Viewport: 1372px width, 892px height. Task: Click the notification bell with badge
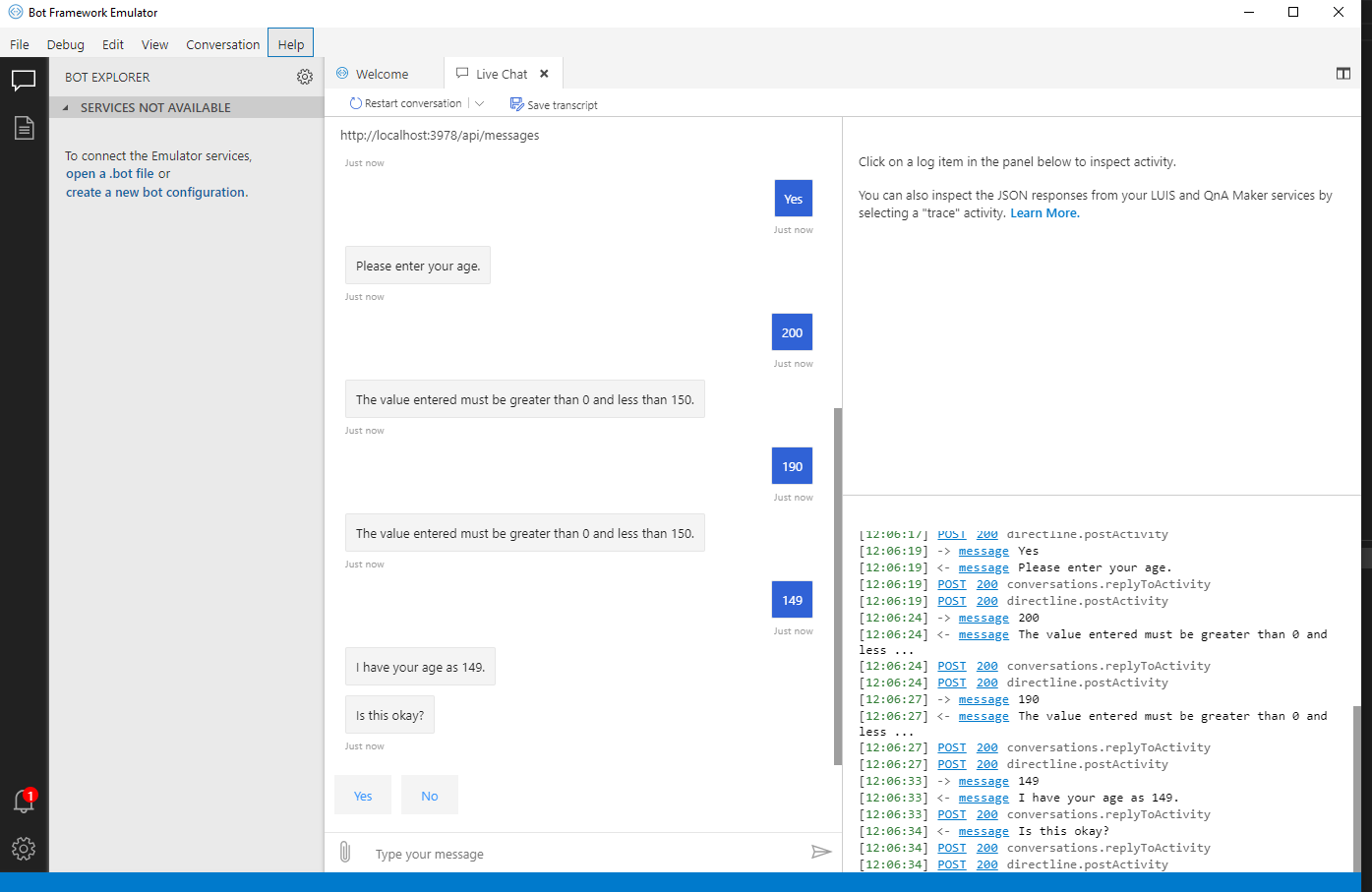click(22, 802)
